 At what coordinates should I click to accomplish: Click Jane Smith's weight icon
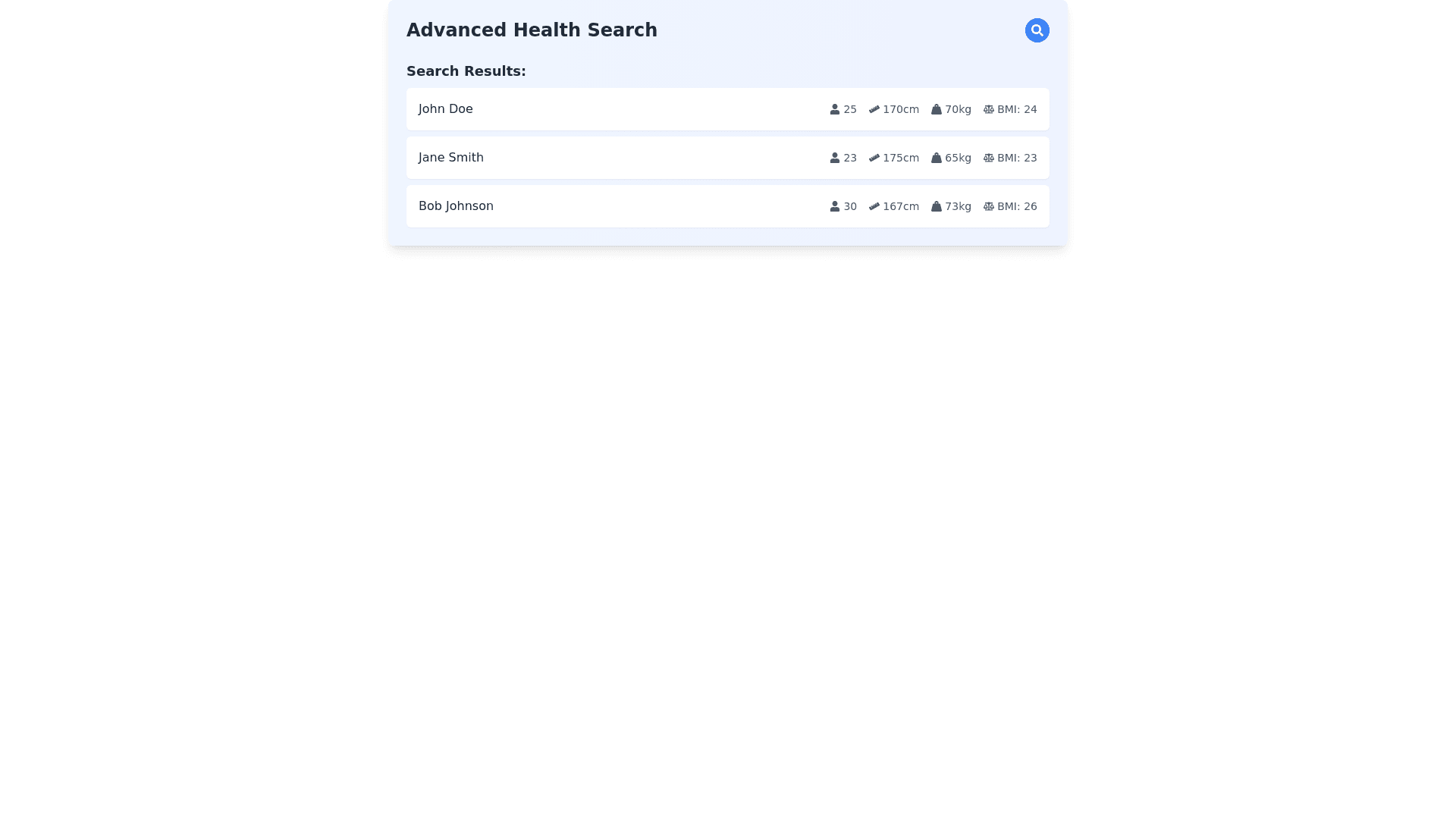tap(936, 158)
